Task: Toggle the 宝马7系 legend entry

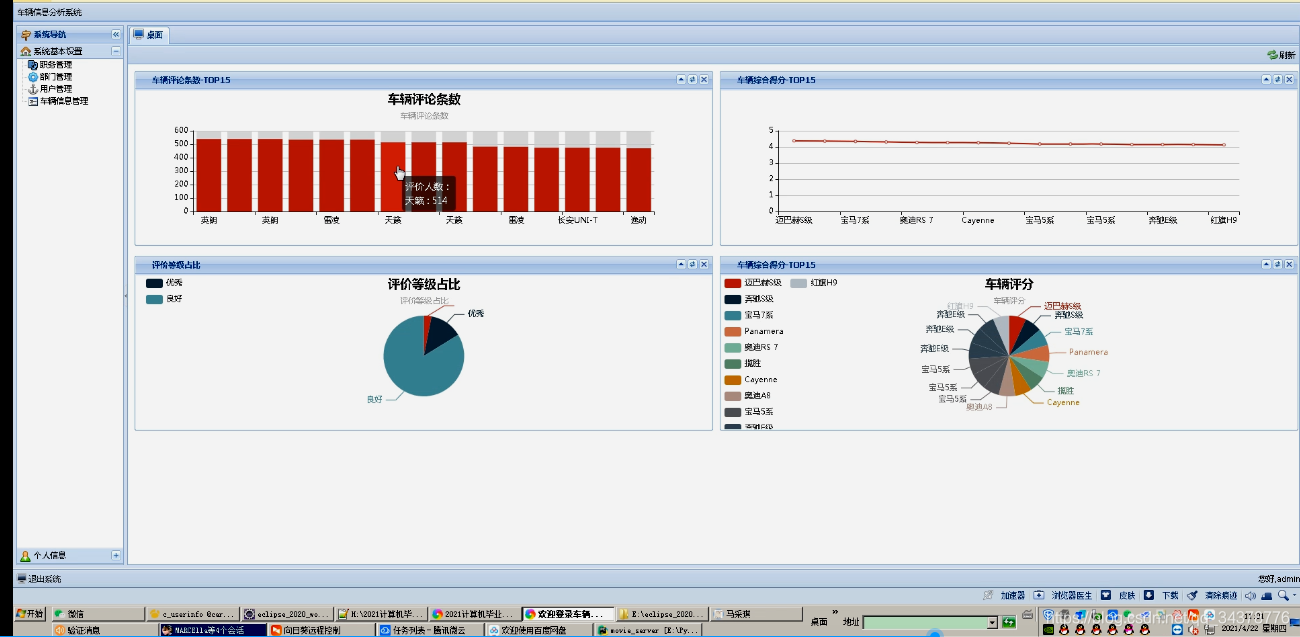Action: [x=749, y=315]
